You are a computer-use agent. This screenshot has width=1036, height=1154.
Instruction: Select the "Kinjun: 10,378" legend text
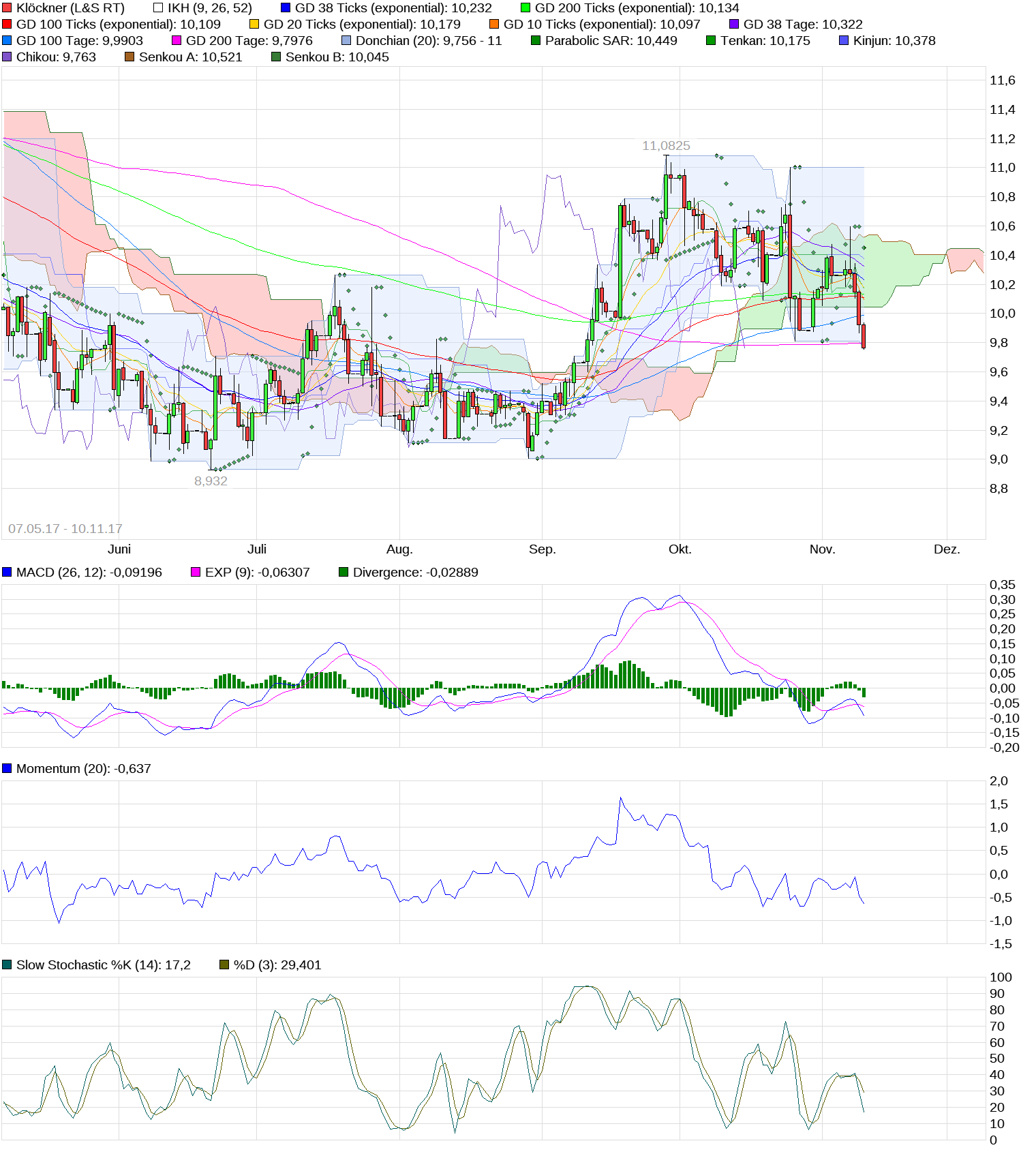894,41
